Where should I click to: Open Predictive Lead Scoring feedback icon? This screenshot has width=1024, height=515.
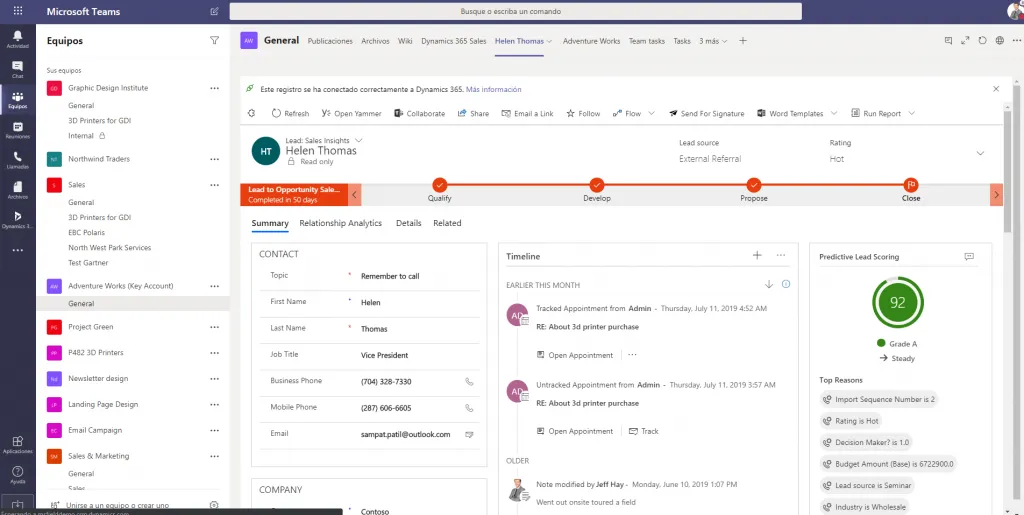coord(968,257)
